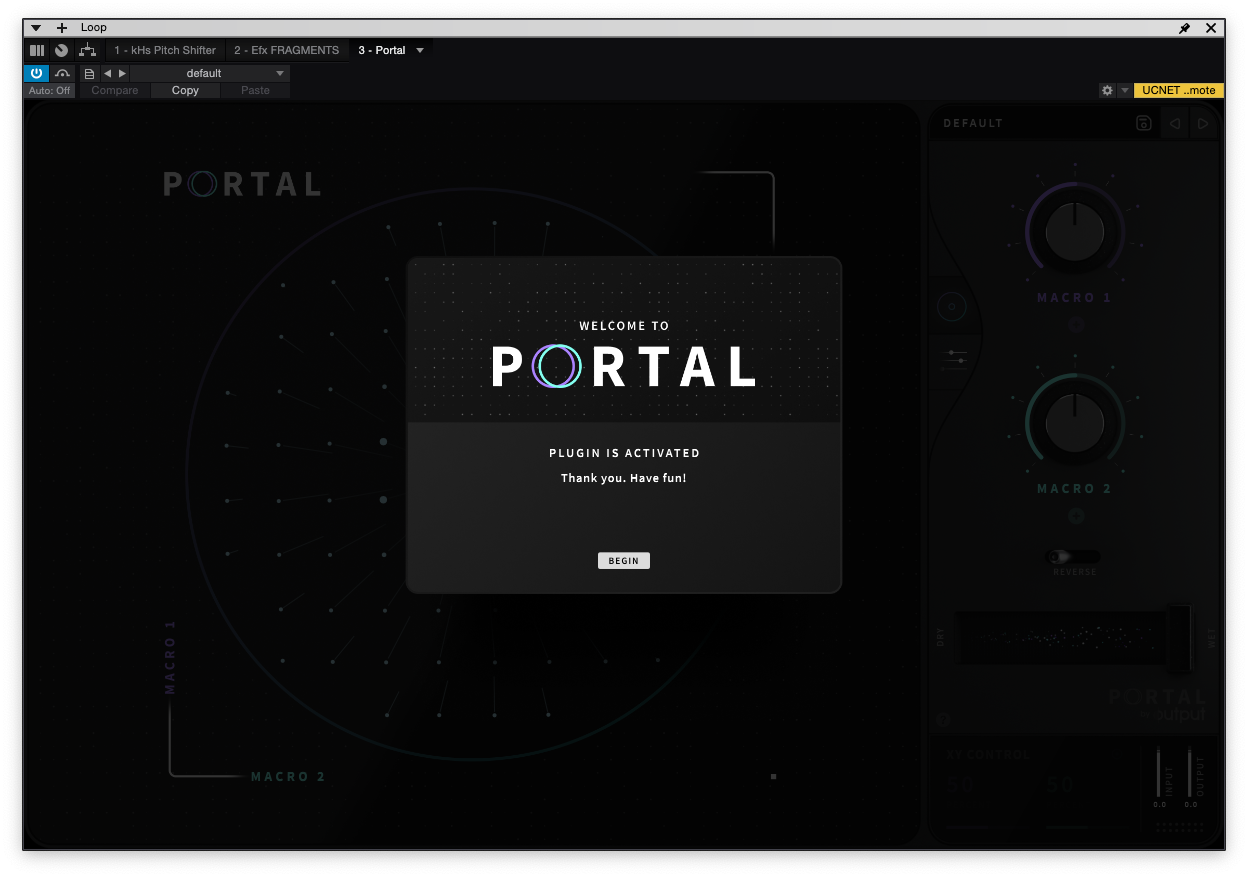Click the Macro 2 knob
The width and height of the screenshot is (1248, 877).
[x=1074, y=423]
